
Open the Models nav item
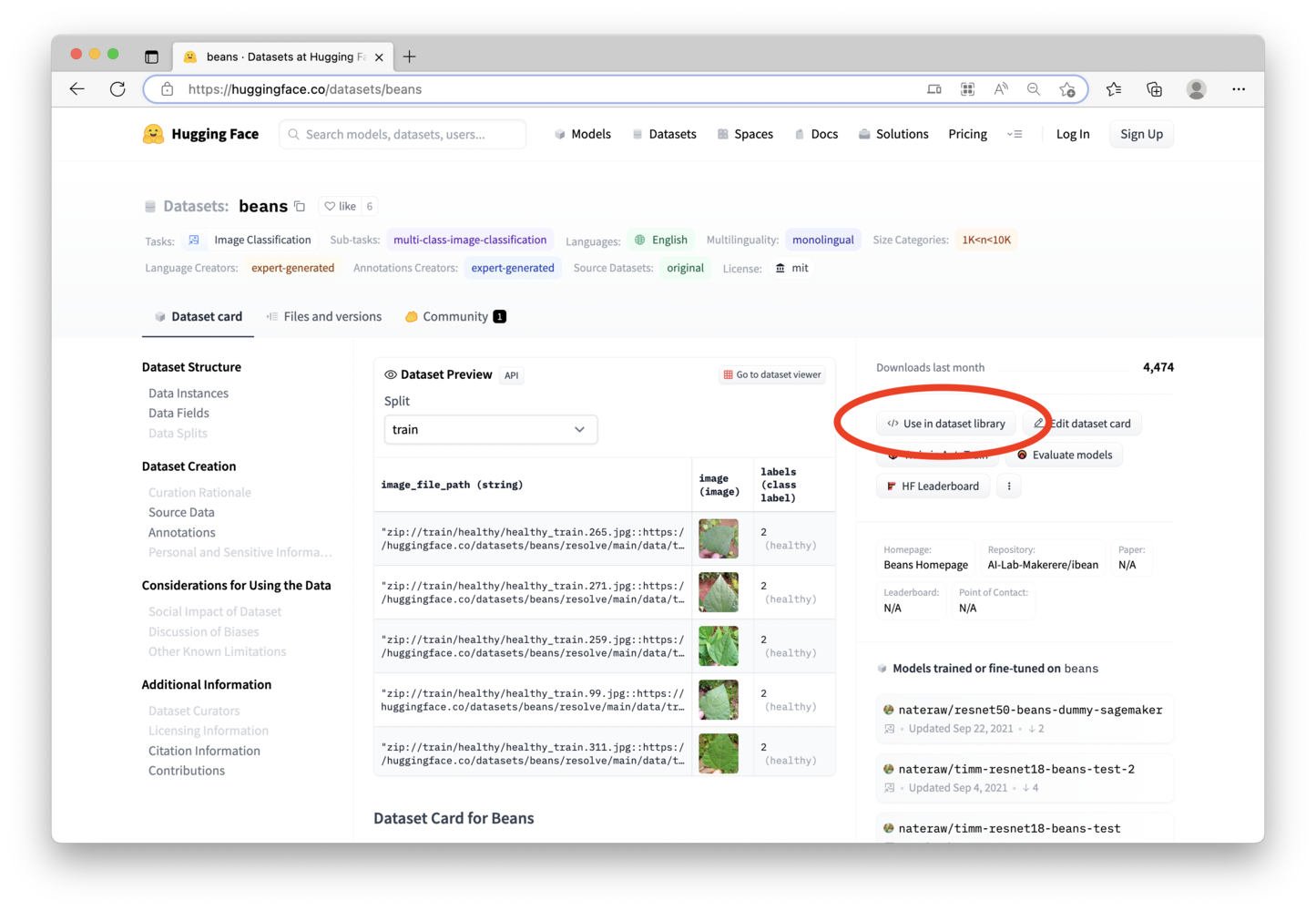(583, 134)
